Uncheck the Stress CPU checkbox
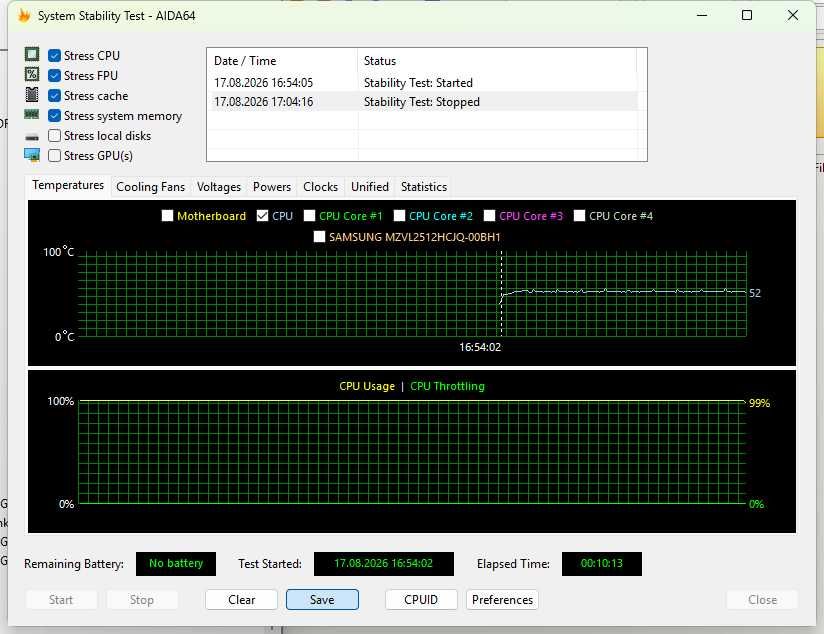This screenshot has height=634, width=824. [x=54, y=55]
